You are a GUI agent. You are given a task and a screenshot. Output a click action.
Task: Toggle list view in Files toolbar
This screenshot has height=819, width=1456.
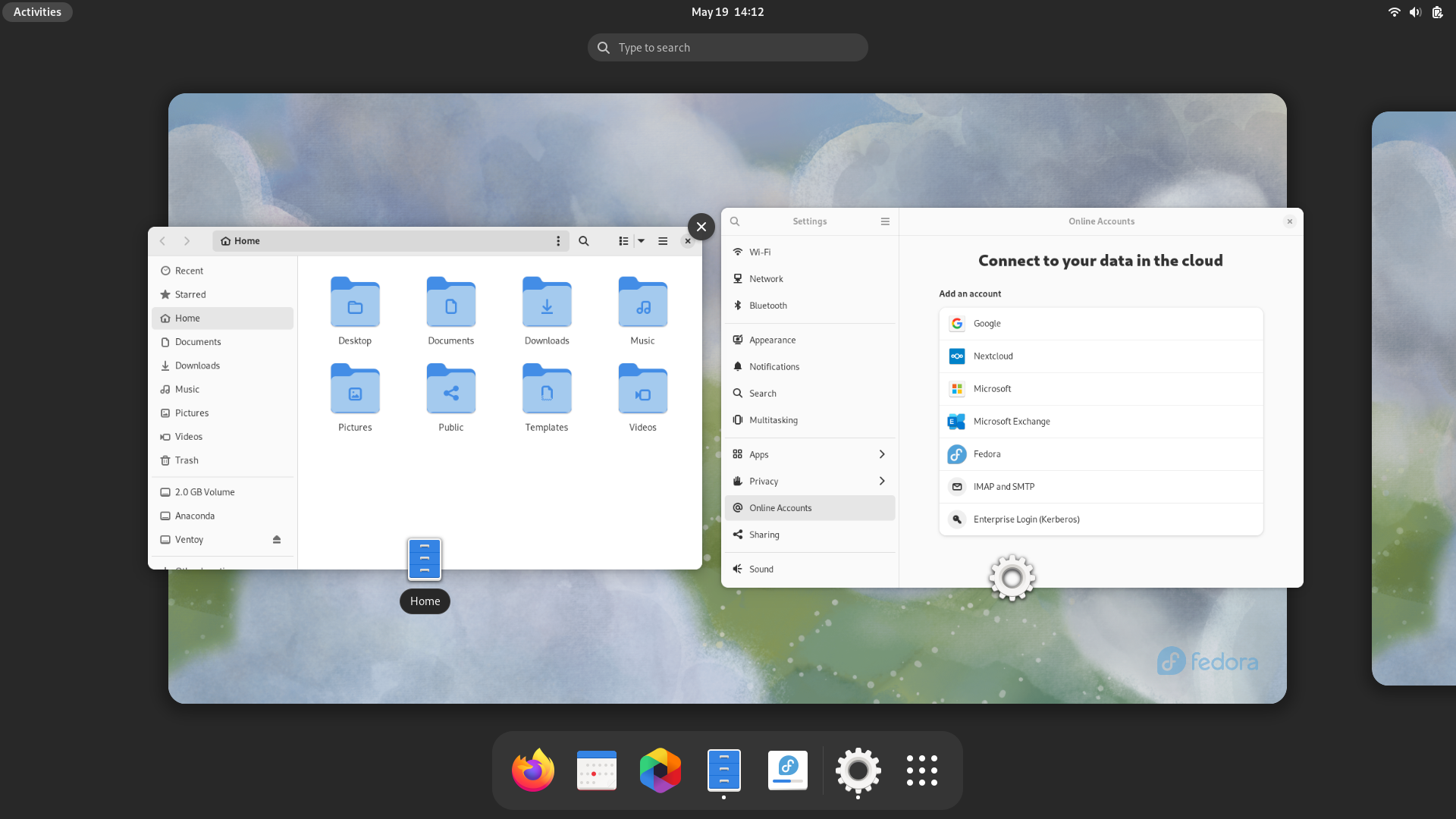(623, 241)
